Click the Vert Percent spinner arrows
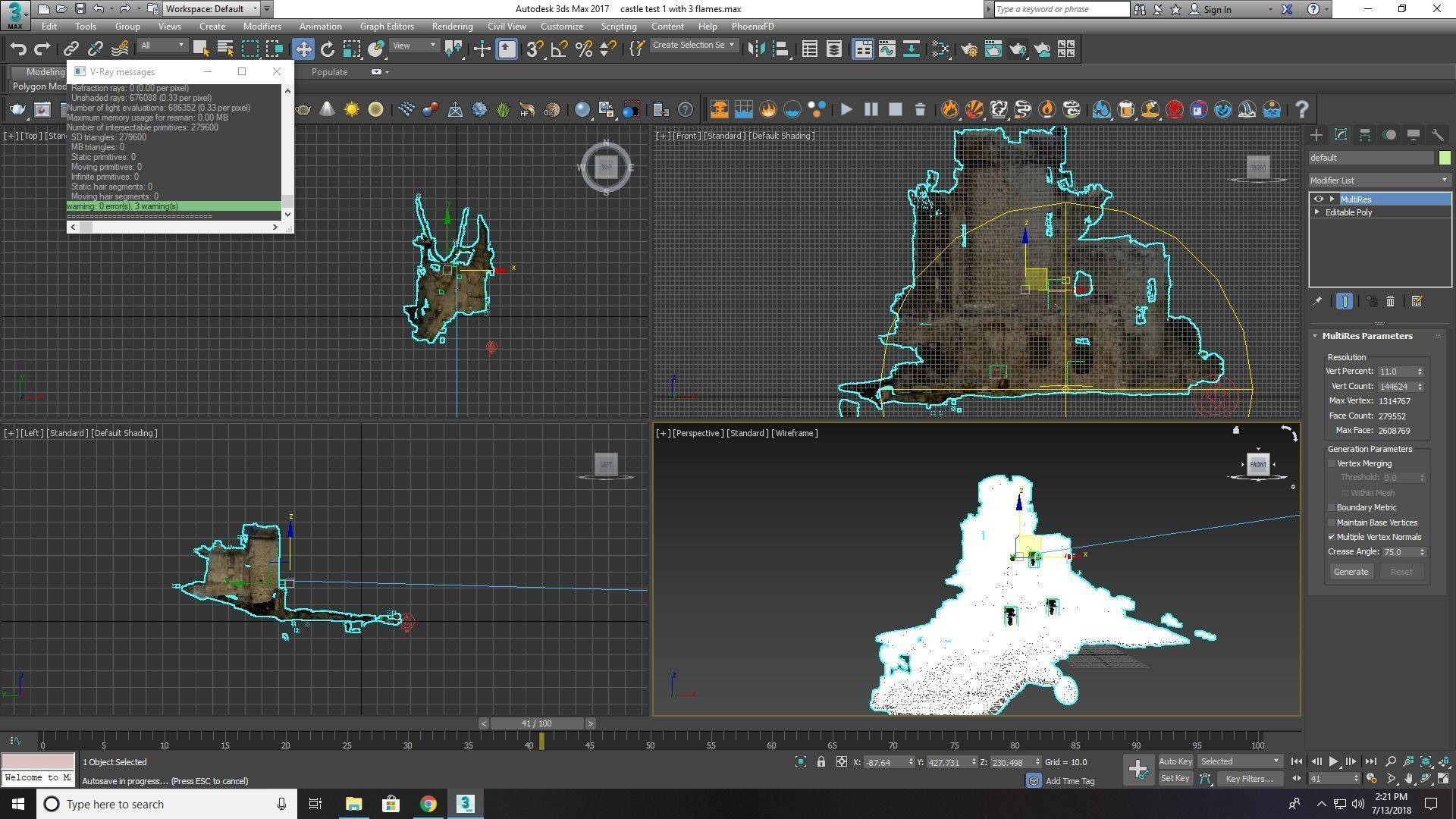 coord(1420,372)
